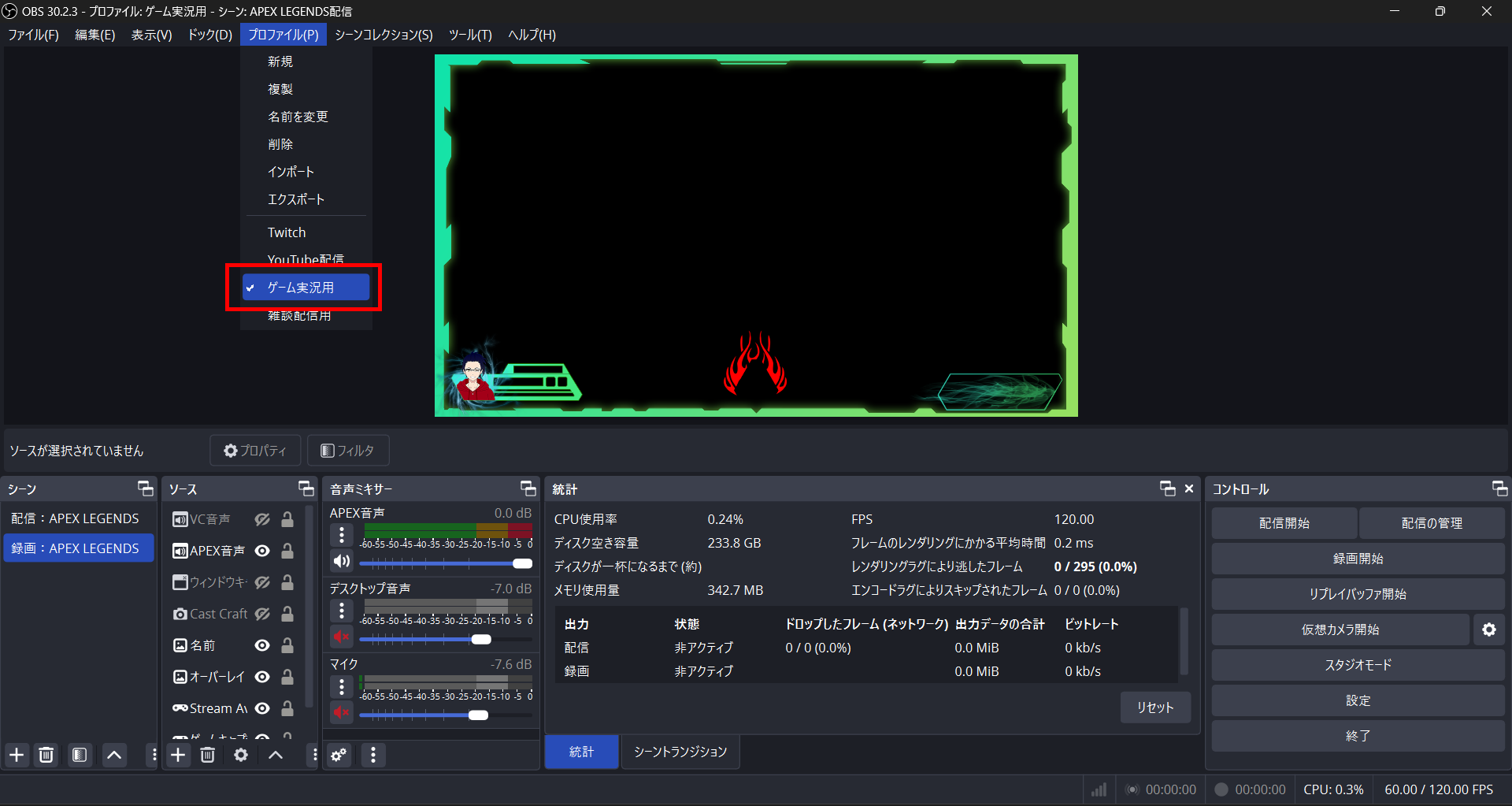Click the 録画開始 button
Viewport: 1512px width, 806px height.
[1358, 559]
